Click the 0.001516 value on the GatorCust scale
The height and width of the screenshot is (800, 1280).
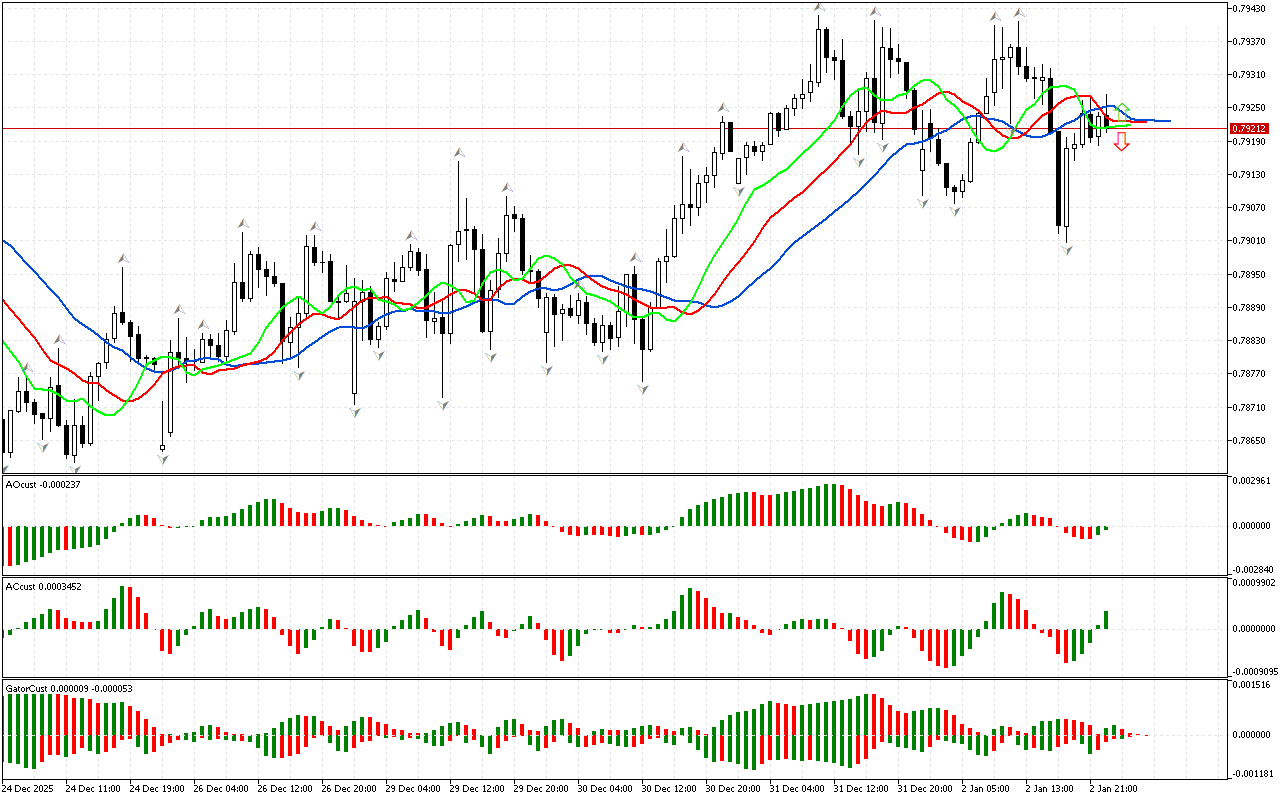pyautogui.click(x=1253, y=685)
